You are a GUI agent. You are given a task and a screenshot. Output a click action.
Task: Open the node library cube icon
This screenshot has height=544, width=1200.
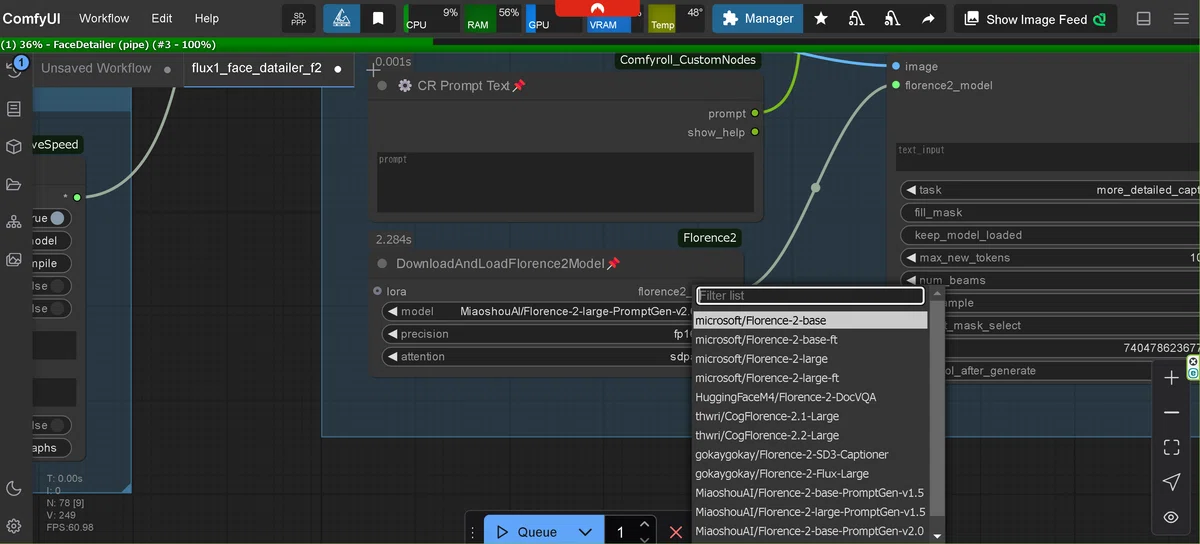(x=14, y=147)
